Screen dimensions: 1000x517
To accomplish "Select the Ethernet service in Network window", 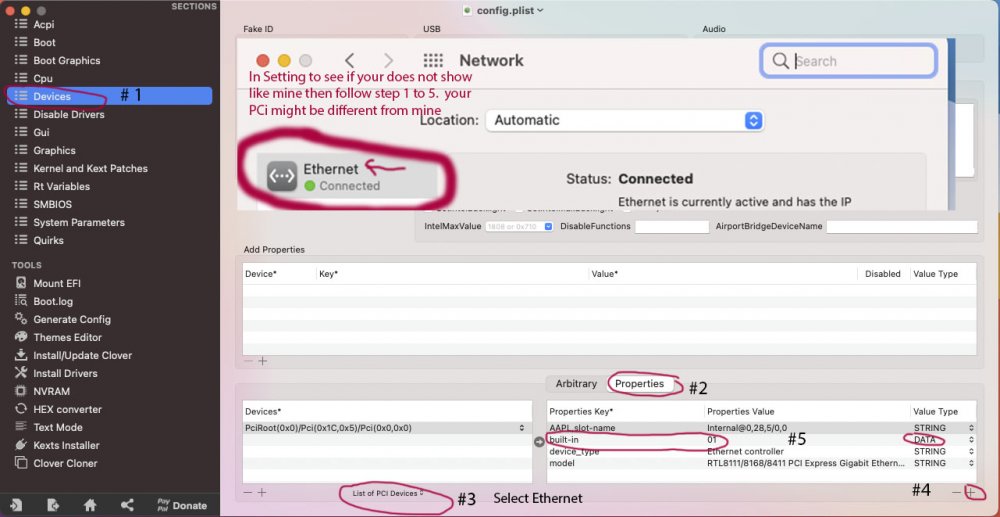I will [348, 177].
